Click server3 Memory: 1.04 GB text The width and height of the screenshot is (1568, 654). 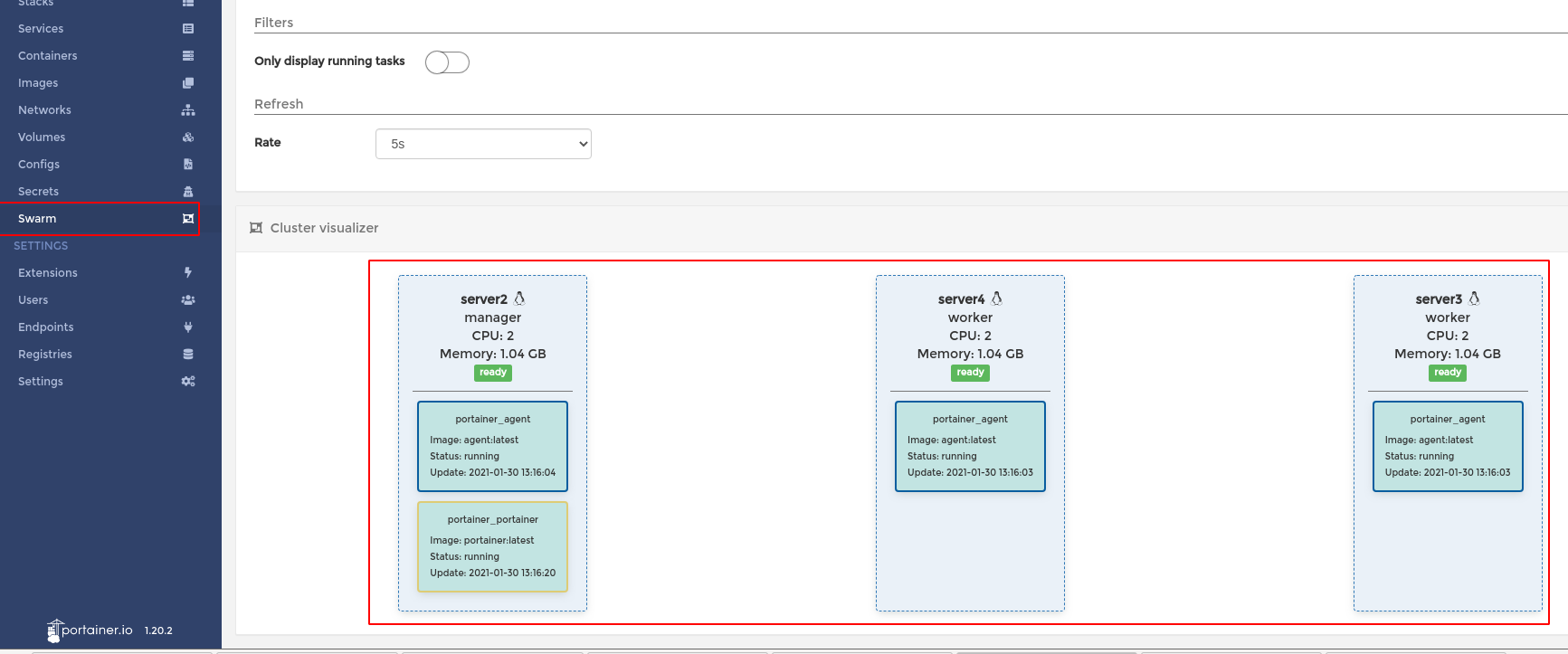tap(1448, 354)
